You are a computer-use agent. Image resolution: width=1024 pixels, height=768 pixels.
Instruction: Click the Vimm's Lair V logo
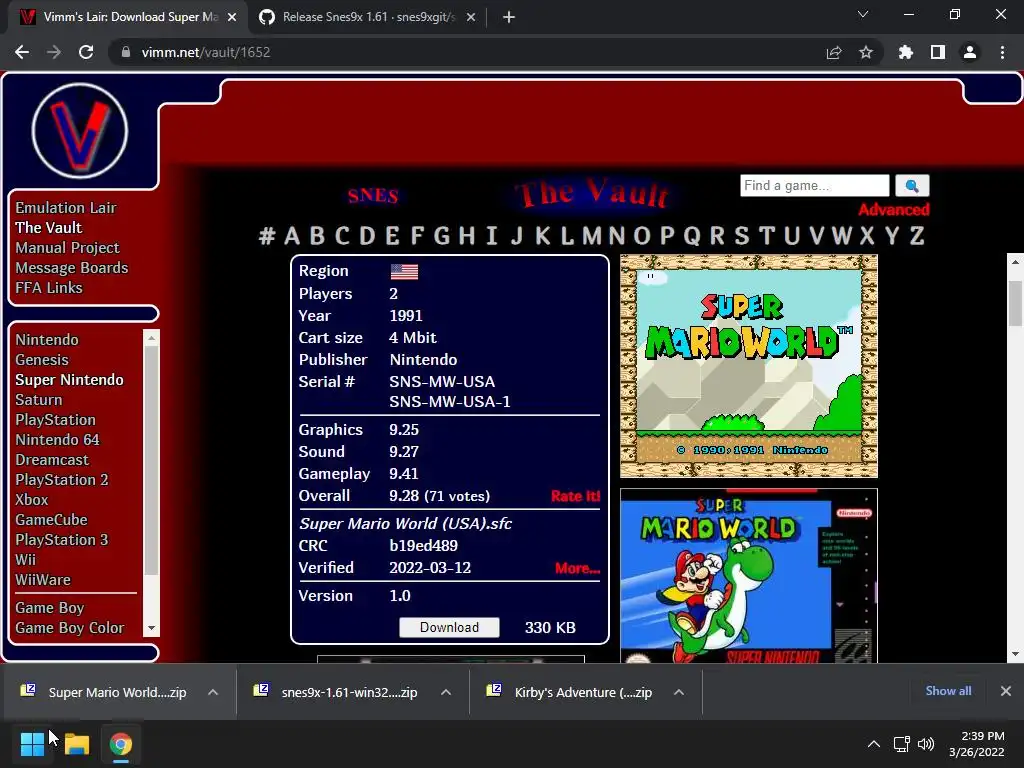[x=80, y=131]
